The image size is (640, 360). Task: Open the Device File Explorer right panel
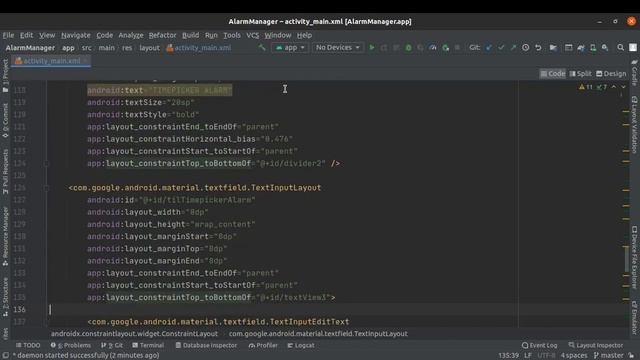[x=634, y=258]
